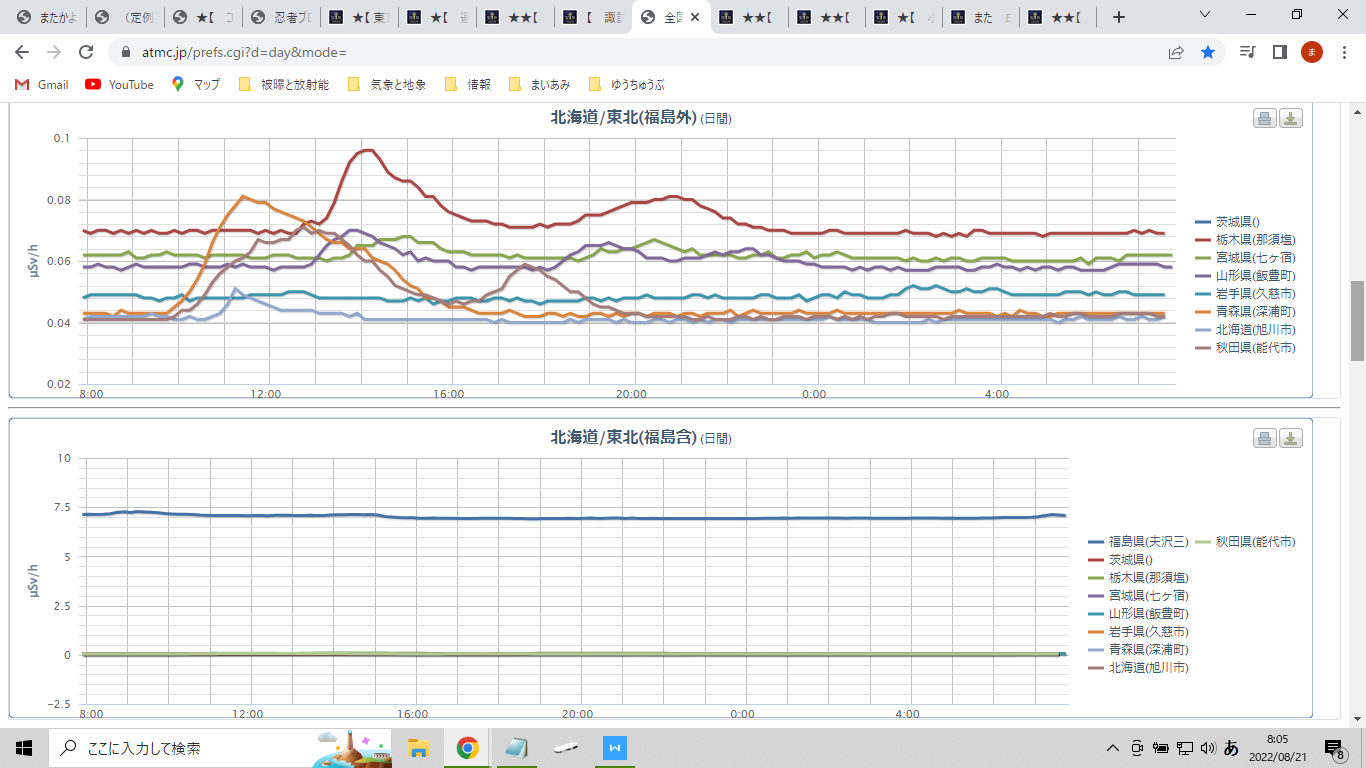1366x768 pixels.
Task: Click the 北海道/東北(福島外) chart title
Action: coord(641,118)
